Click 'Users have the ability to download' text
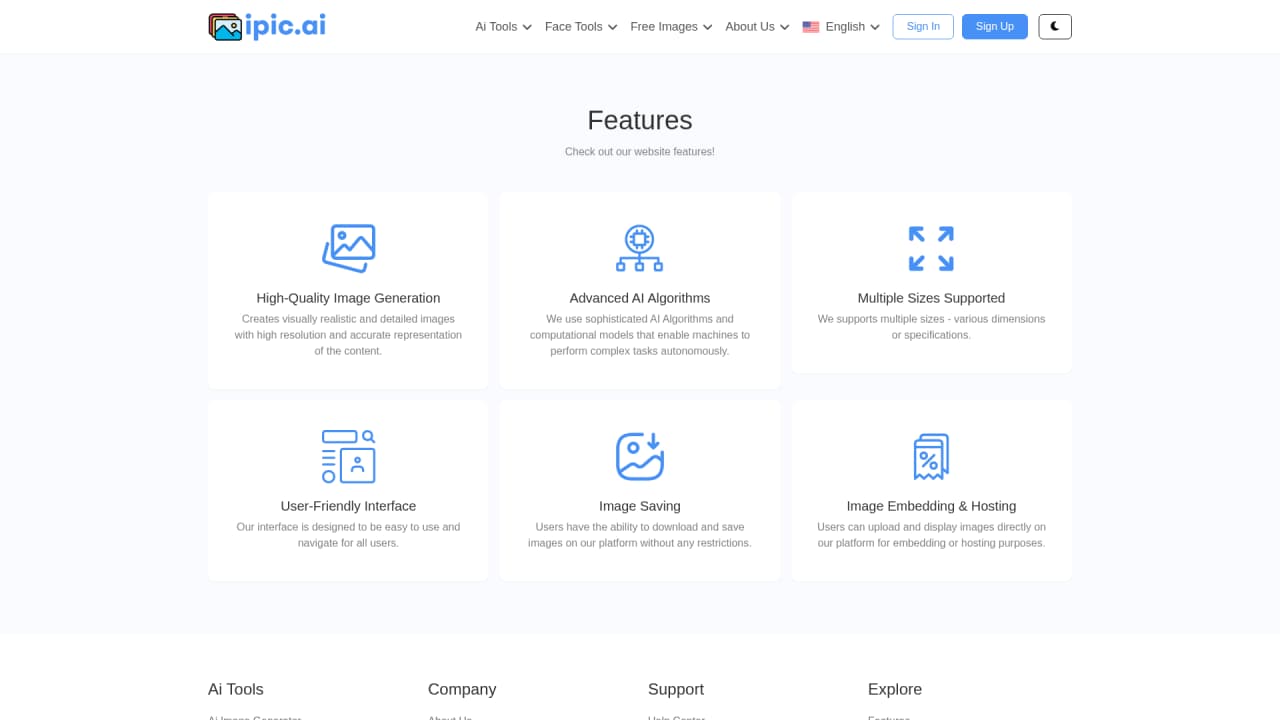Screen dimensions: 1280x720 (x=640, y=535)
